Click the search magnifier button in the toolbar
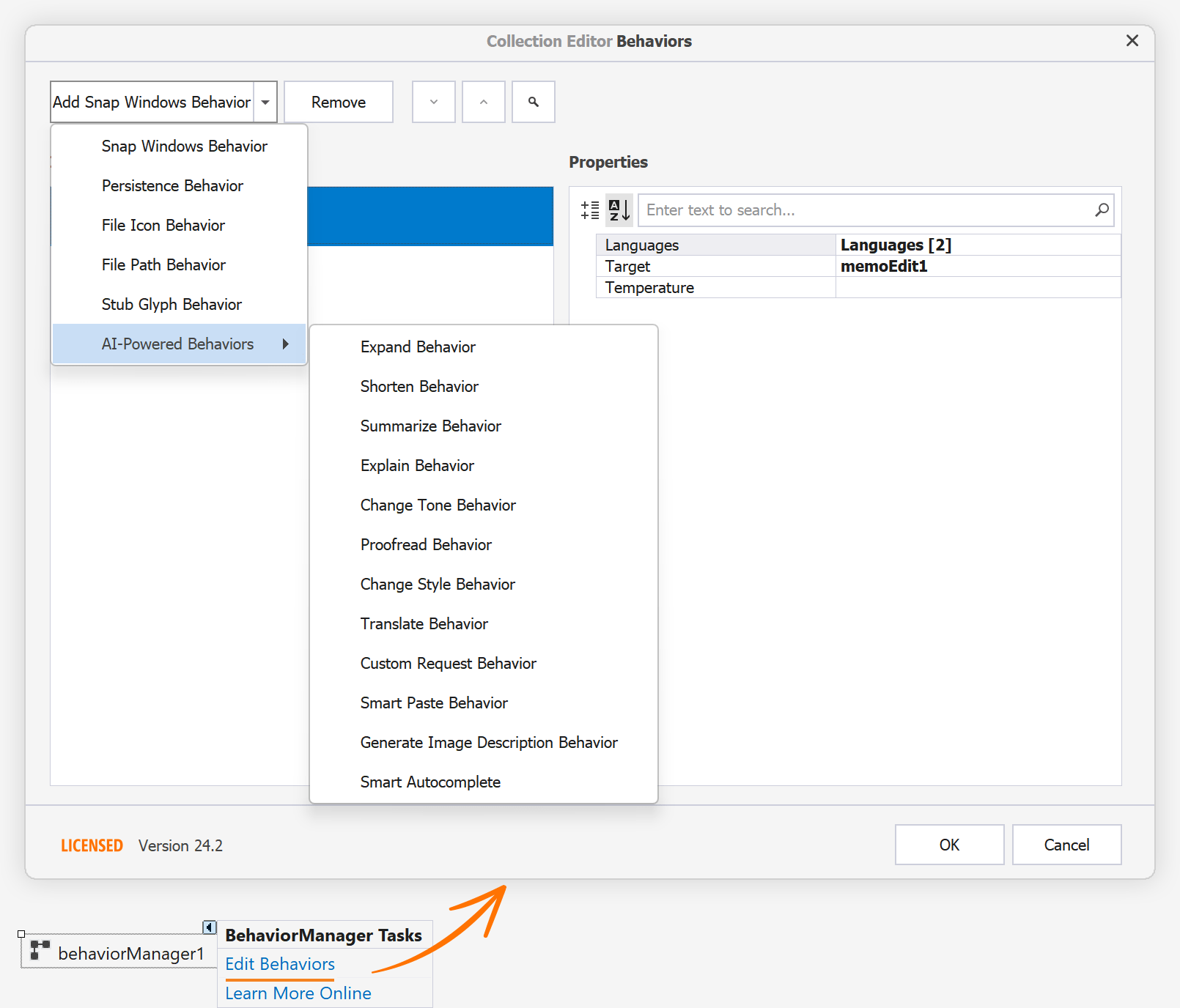Screen dimensions: 1180x1008 (533, 102)
